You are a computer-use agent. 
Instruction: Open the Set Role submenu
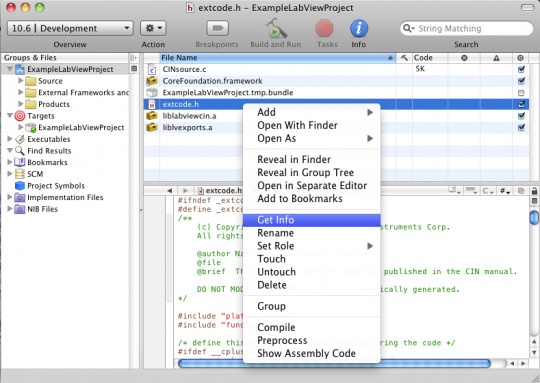pos(312,246)
